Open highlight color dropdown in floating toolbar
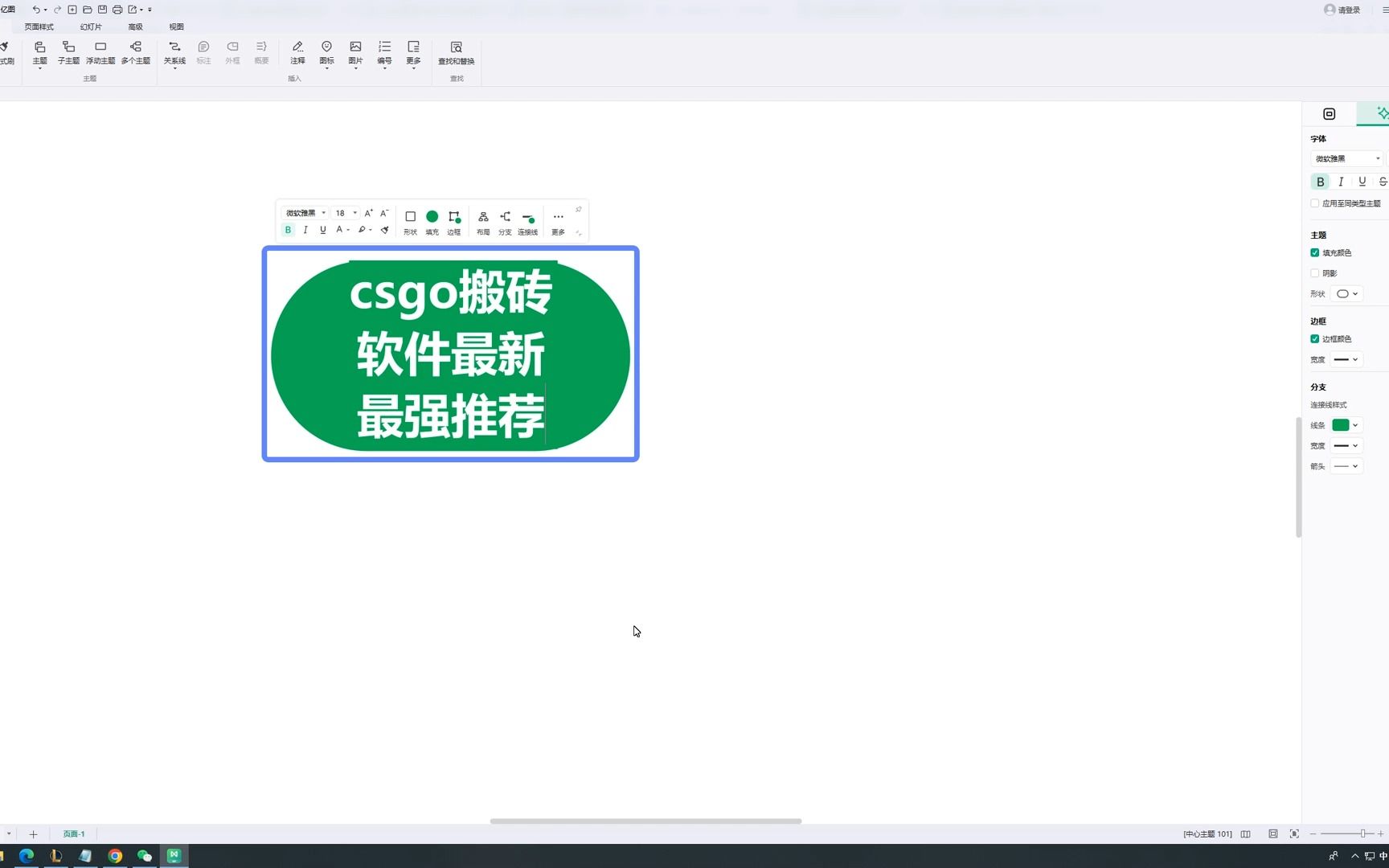Viewport: 1389px width, 868px height. [365, 230]
